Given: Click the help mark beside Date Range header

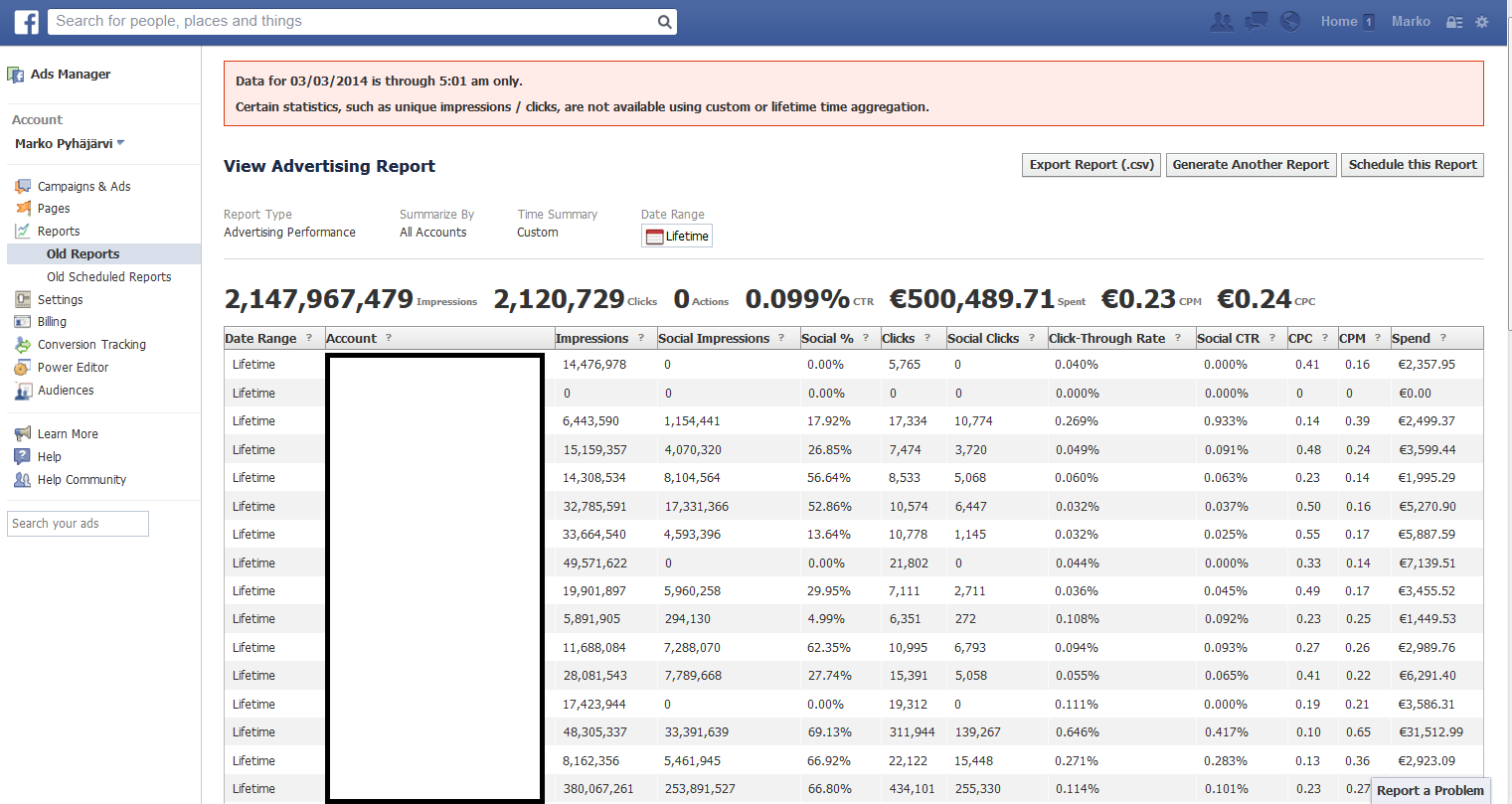Looking at the screenshot, I should [x=309, y=338].
